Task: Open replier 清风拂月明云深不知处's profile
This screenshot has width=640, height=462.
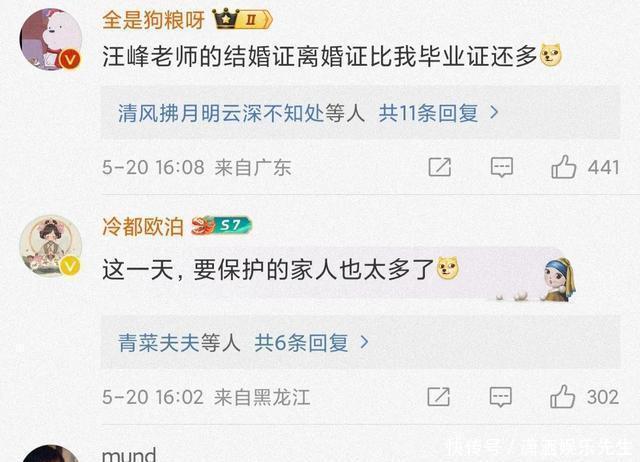Action: point(221,113)
